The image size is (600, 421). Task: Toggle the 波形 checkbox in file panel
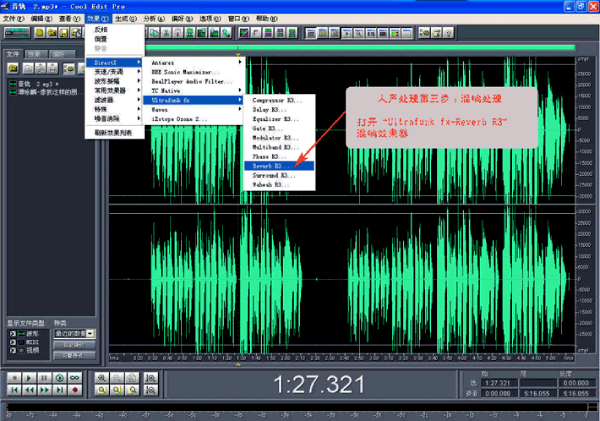[10, 335]
